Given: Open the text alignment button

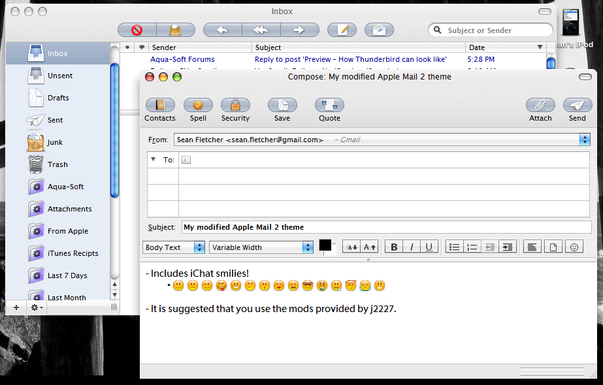Looking at the screenshot, I should (x=532, y=247).
